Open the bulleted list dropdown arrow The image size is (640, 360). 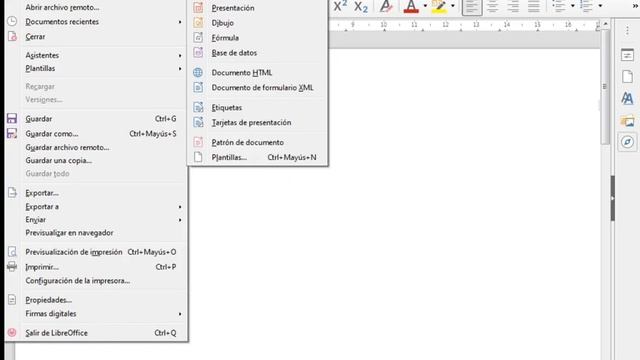[573, 6]
